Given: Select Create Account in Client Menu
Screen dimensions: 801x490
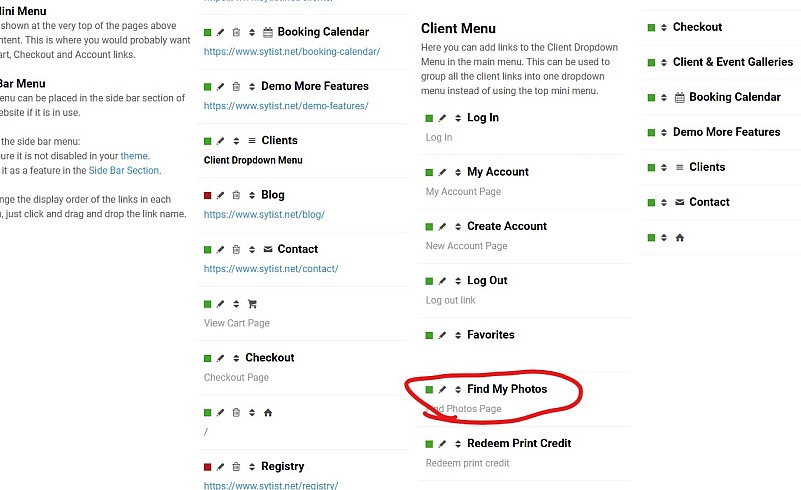Looking at the screenshot, I should tap(507, 226).
